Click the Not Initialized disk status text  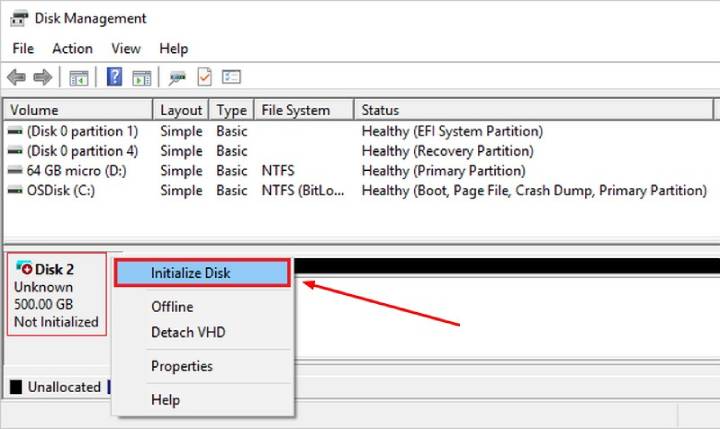(56, 322)
